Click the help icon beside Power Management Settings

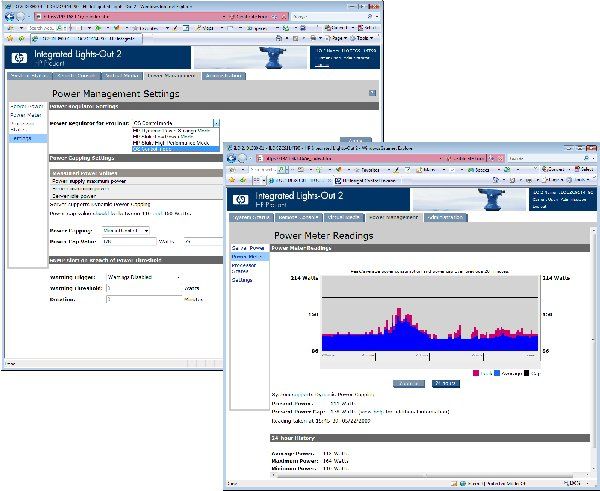click(372, 93)
